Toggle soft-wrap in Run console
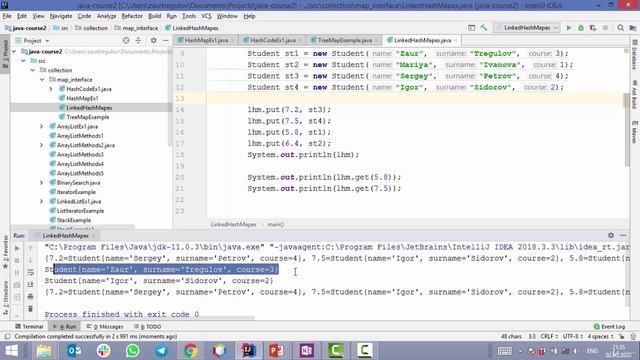The image size is (640, 360). point(31,272)
